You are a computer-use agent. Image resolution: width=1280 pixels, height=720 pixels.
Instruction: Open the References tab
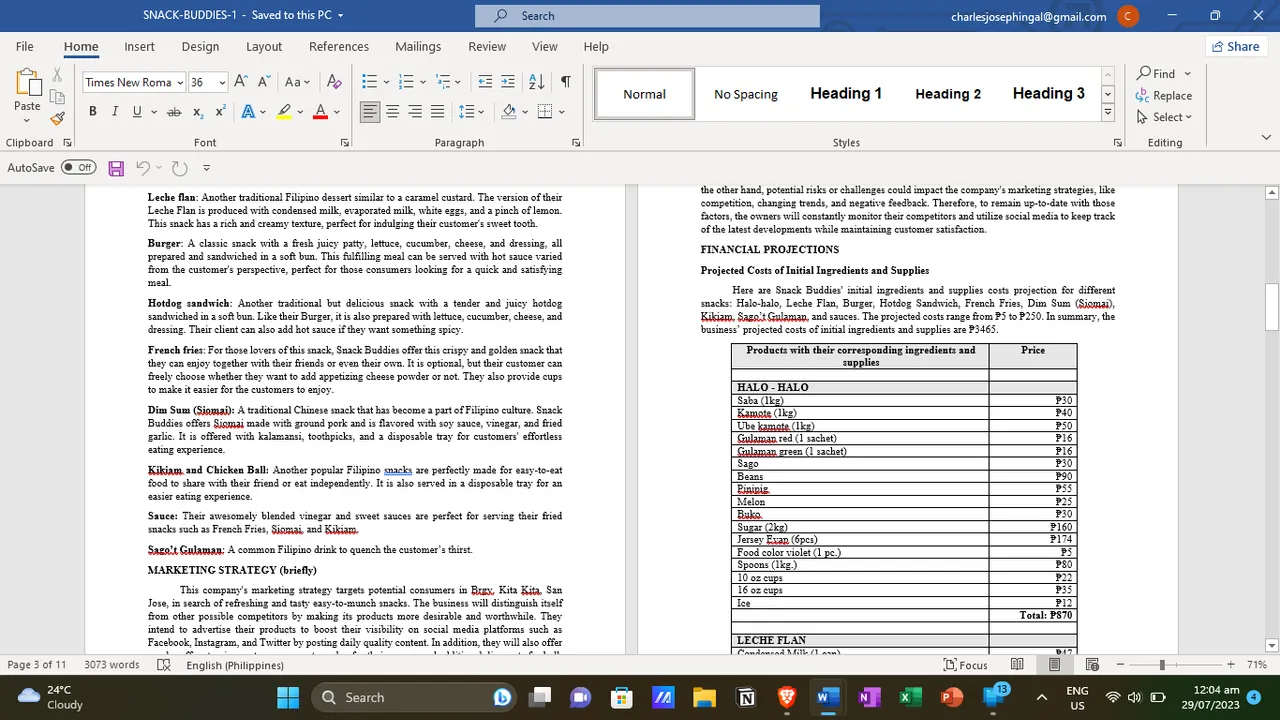click(x=339, y=46)
